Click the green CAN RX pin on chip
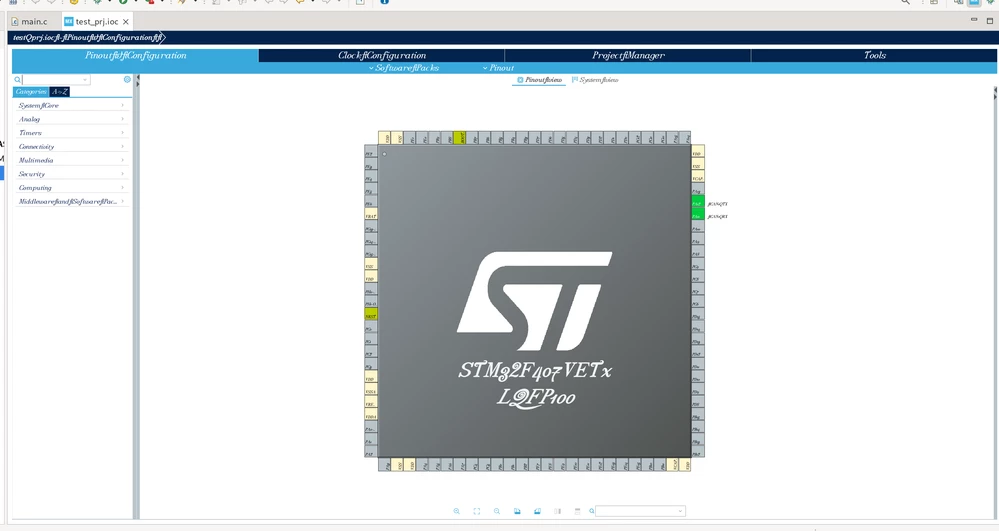Image resolution: width=999 pixels, height=531 pixels. click(x=698, y=216)
